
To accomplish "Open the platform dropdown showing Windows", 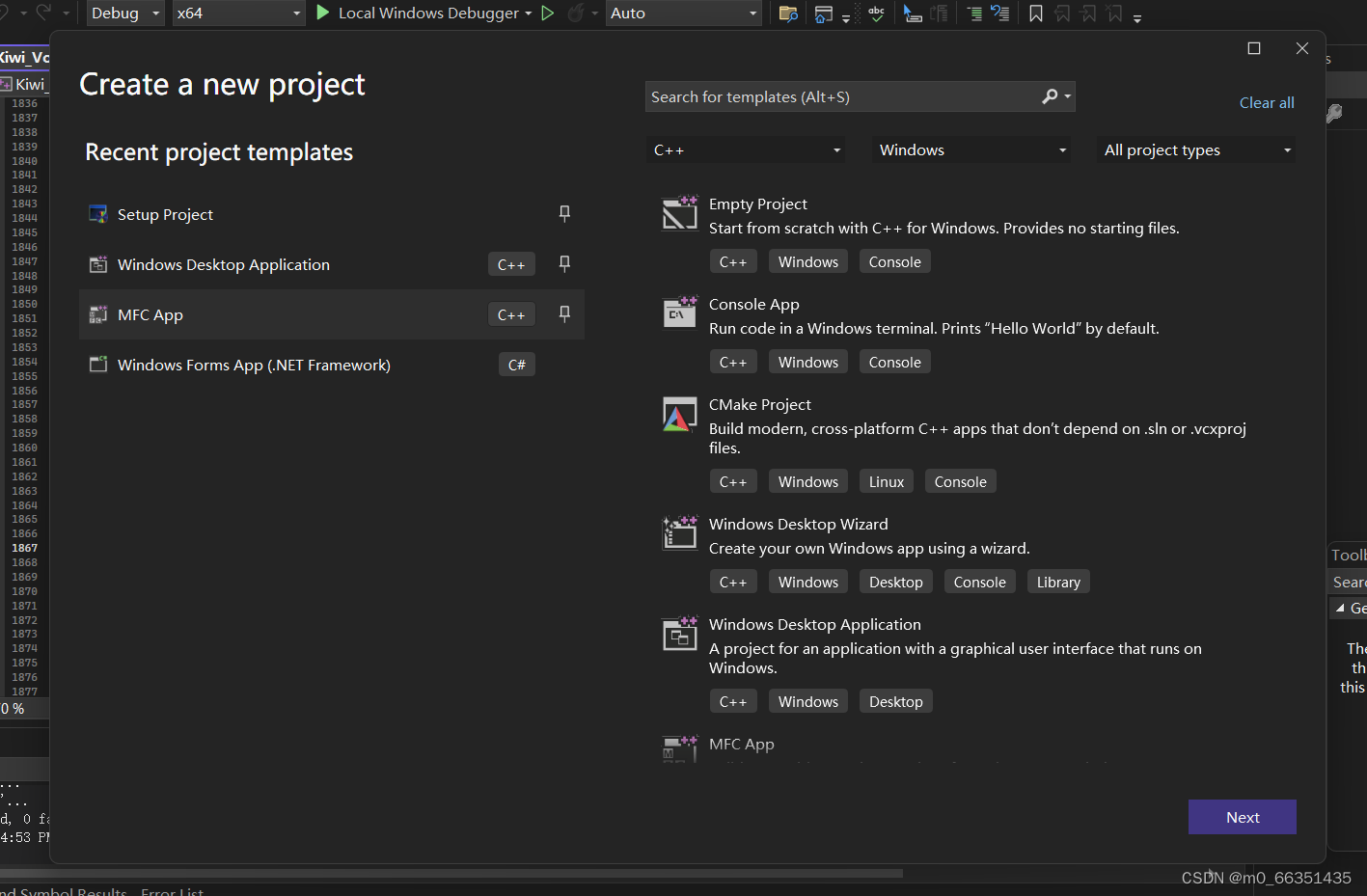I will point(971,149).
